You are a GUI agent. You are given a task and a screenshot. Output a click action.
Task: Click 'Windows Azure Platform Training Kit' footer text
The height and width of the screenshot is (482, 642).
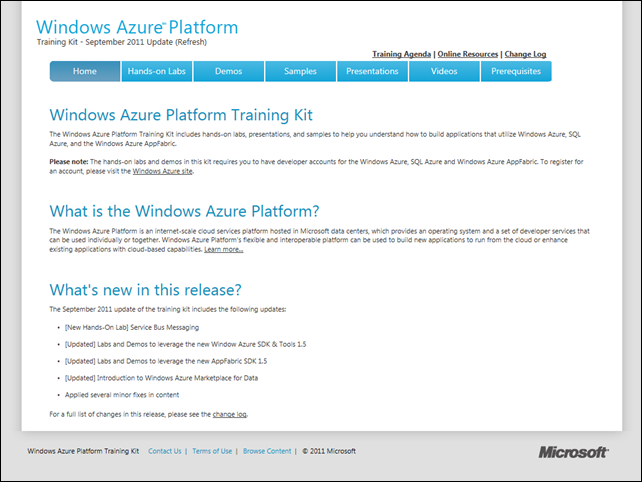click(83, 451)
